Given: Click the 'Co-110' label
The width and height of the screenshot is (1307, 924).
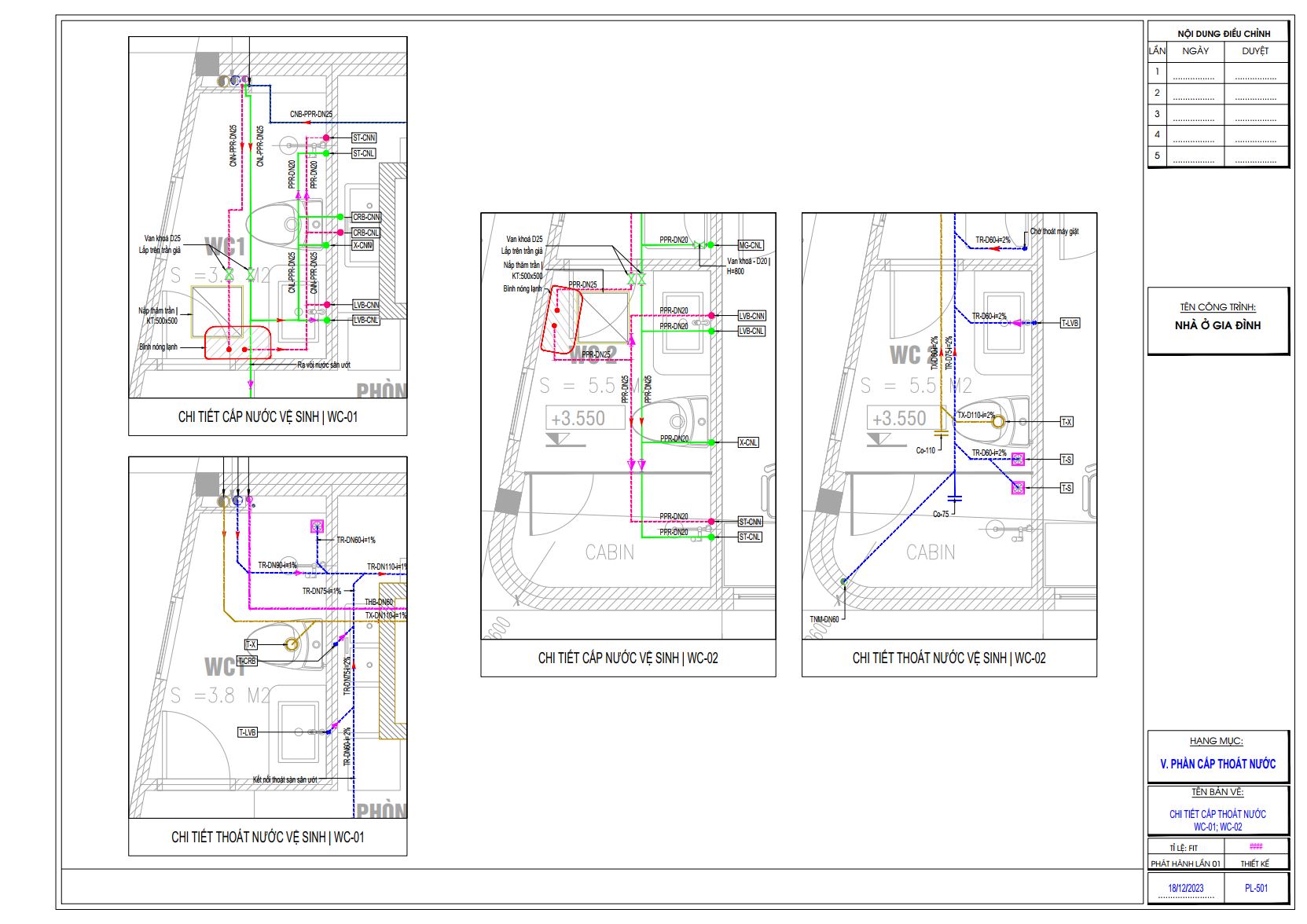Looking at the screenshot, I should tap(926, 451).
